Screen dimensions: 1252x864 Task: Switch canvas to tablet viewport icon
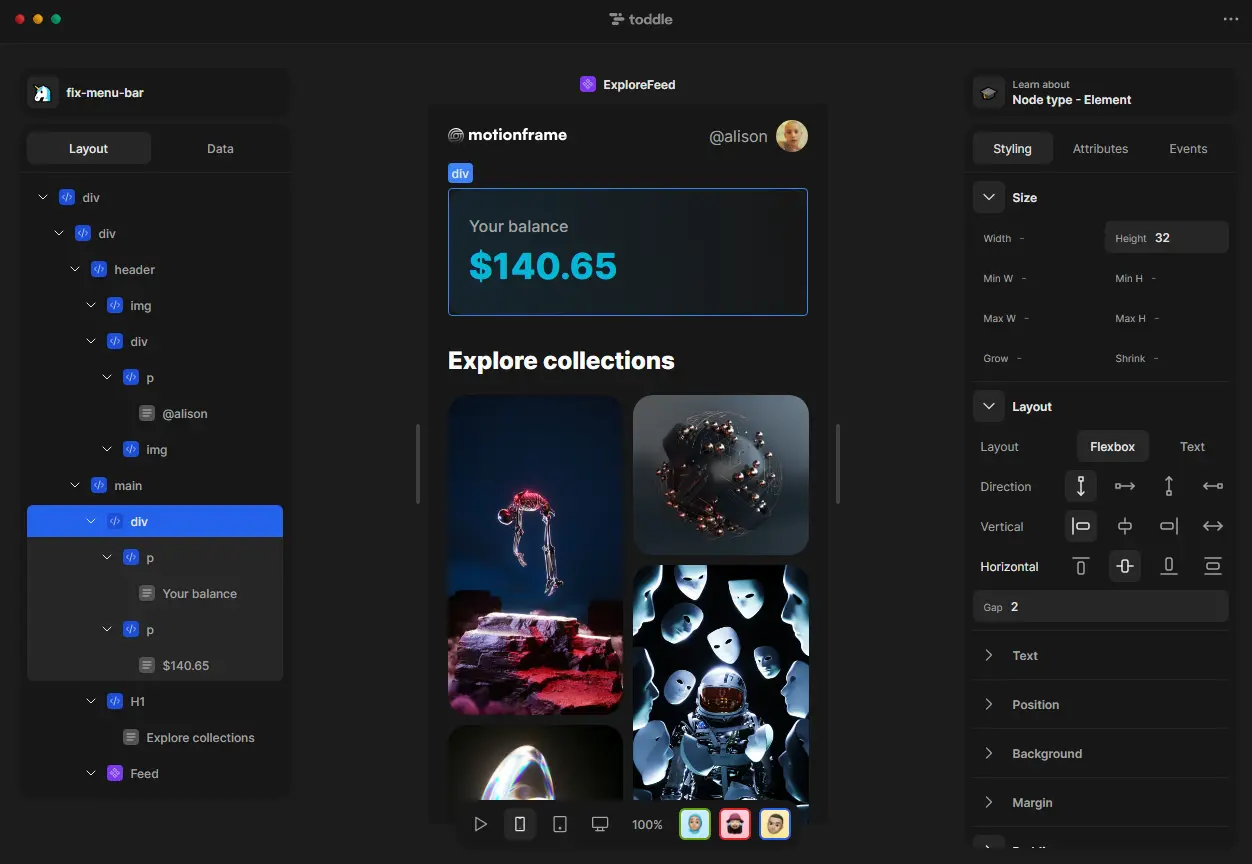(x=560, y=824)
